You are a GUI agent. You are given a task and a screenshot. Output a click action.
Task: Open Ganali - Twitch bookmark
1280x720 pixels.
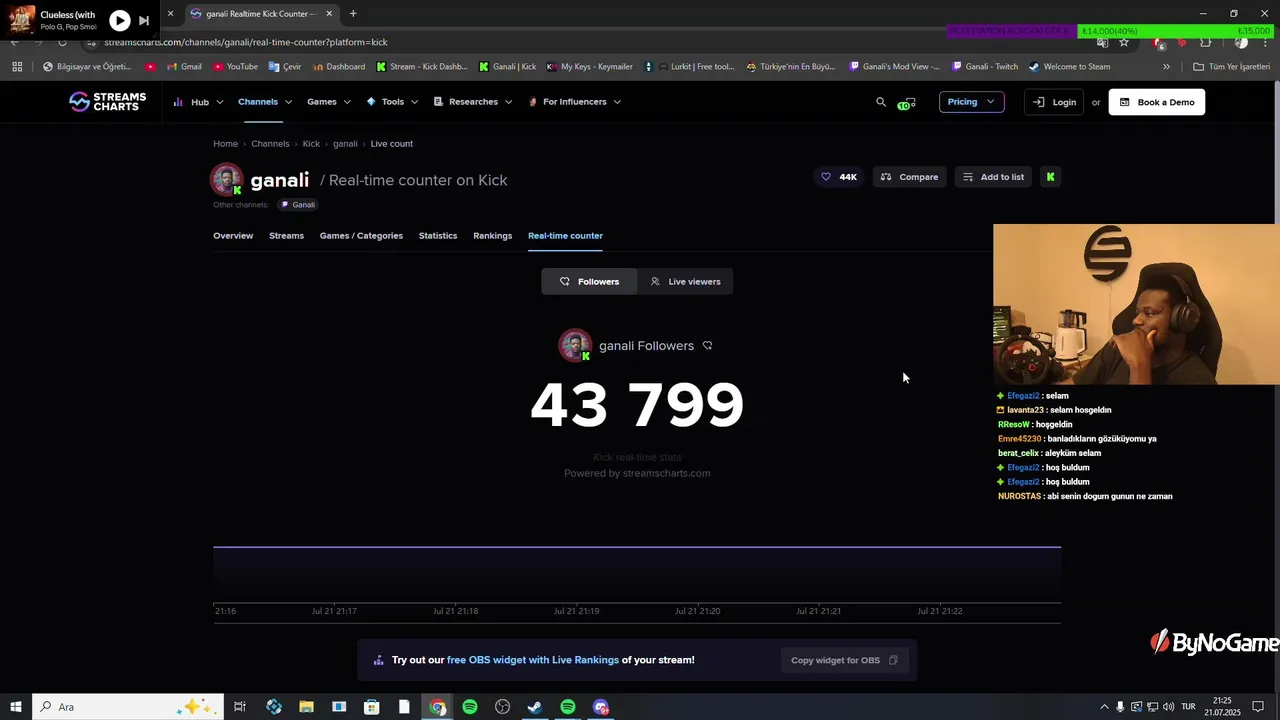[985, 67]
